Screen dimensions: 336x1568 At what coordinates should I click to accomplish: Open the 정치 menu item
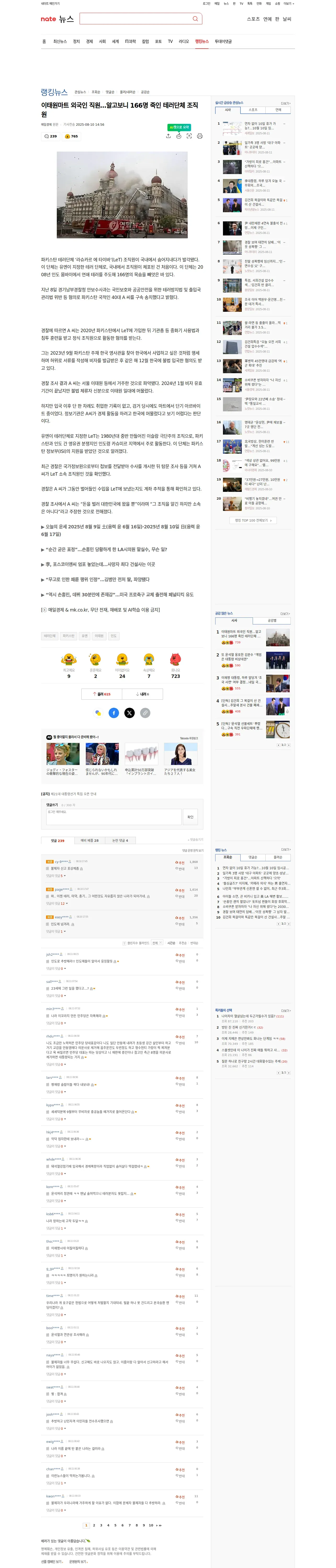coord(76,41)
